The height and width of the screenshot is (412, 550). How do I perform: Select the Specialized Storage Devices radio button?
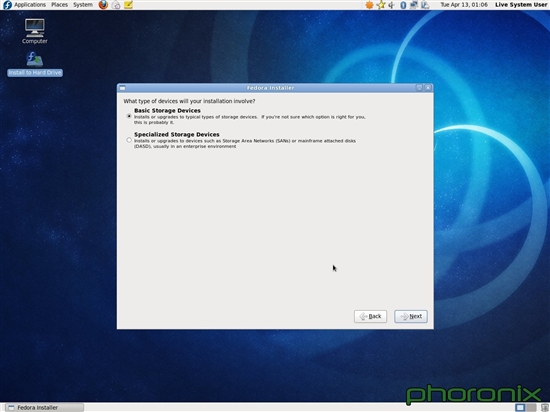(129, 140)
